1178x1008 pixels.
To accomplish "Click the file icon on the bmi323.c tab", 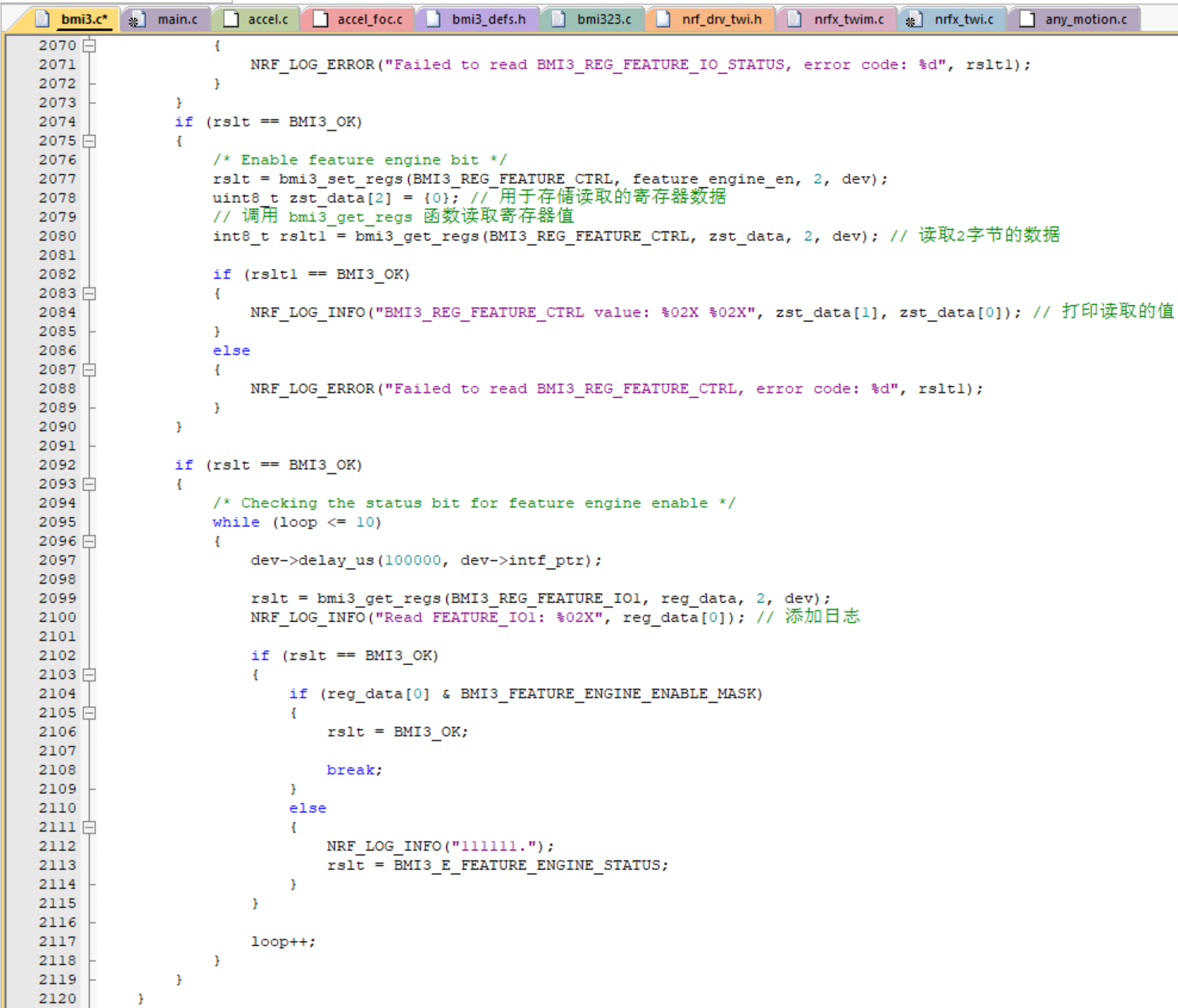I will (x=559, y=19).
